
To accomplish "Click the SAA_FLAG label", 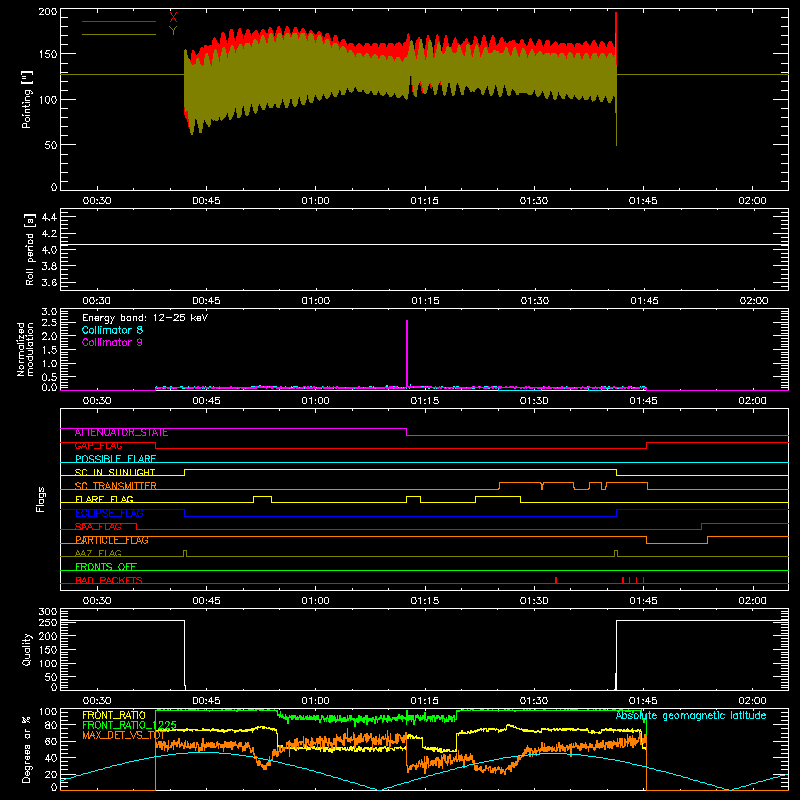I will click(98, 527).
